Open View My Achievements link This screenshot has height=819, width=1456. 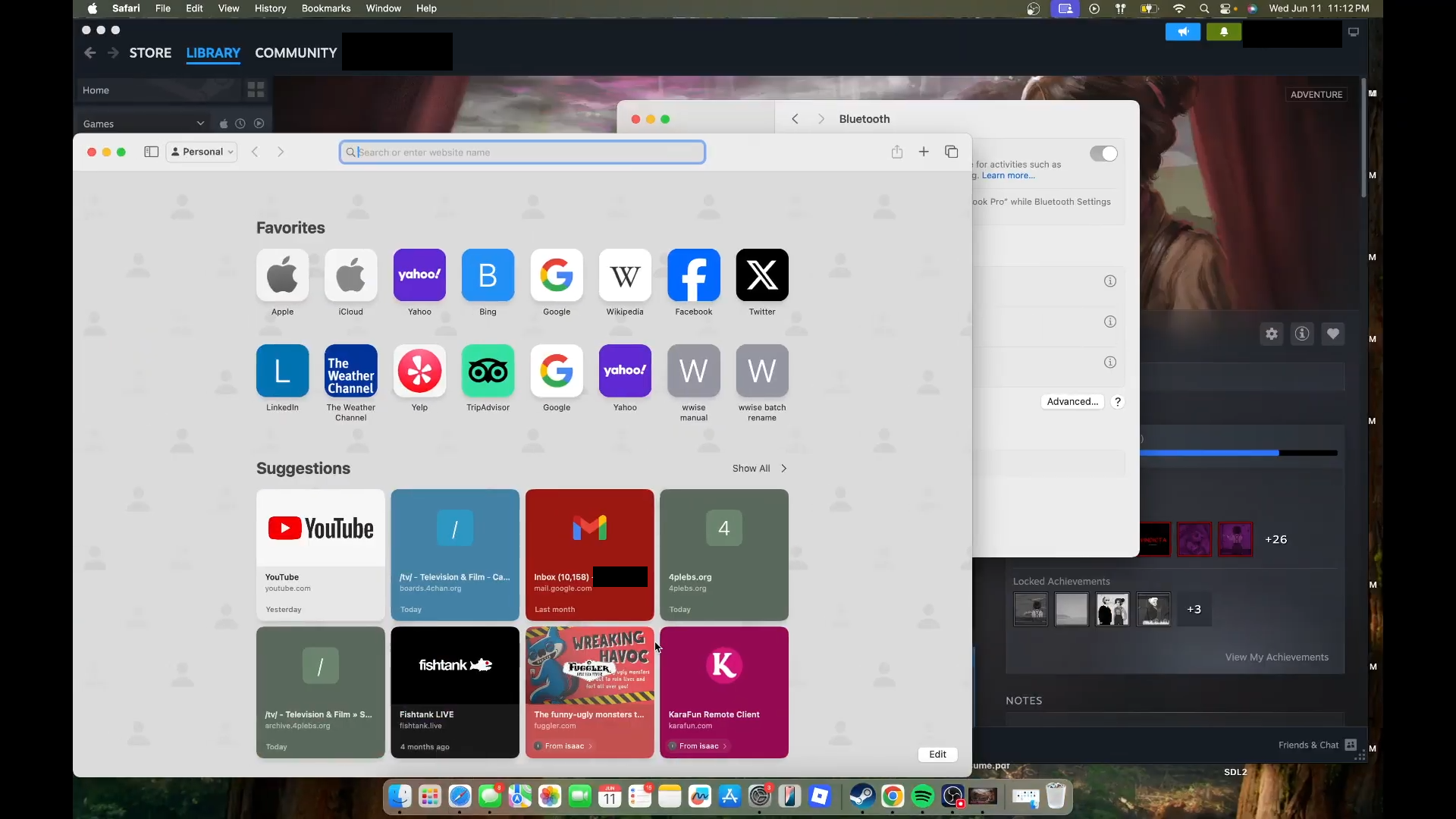1277,657
